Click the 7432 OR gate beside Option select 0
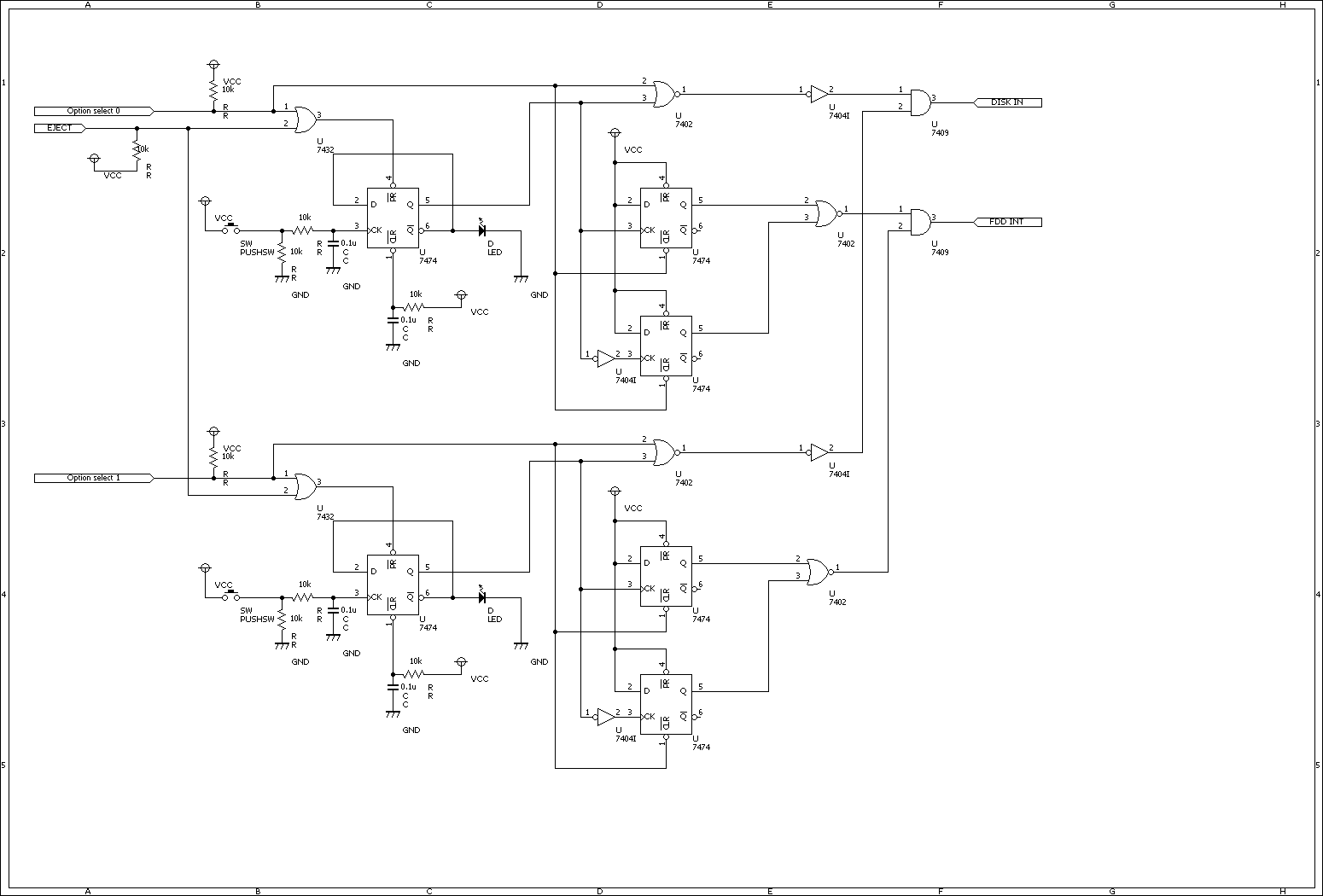Screen dimensions: 1323x896 (x=304, y=119)
